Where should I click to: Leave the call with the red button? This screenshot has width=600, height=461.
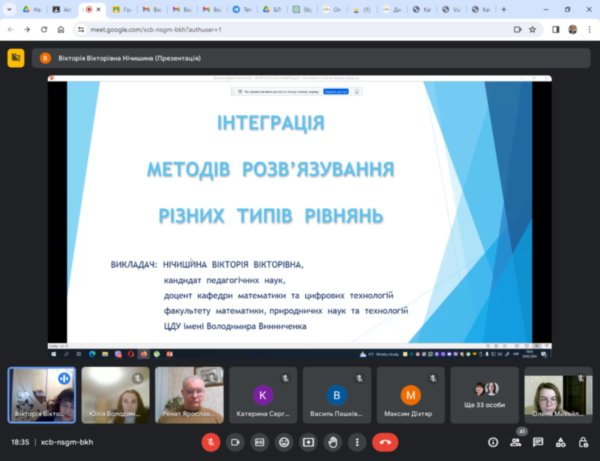[x=385, y=441]
